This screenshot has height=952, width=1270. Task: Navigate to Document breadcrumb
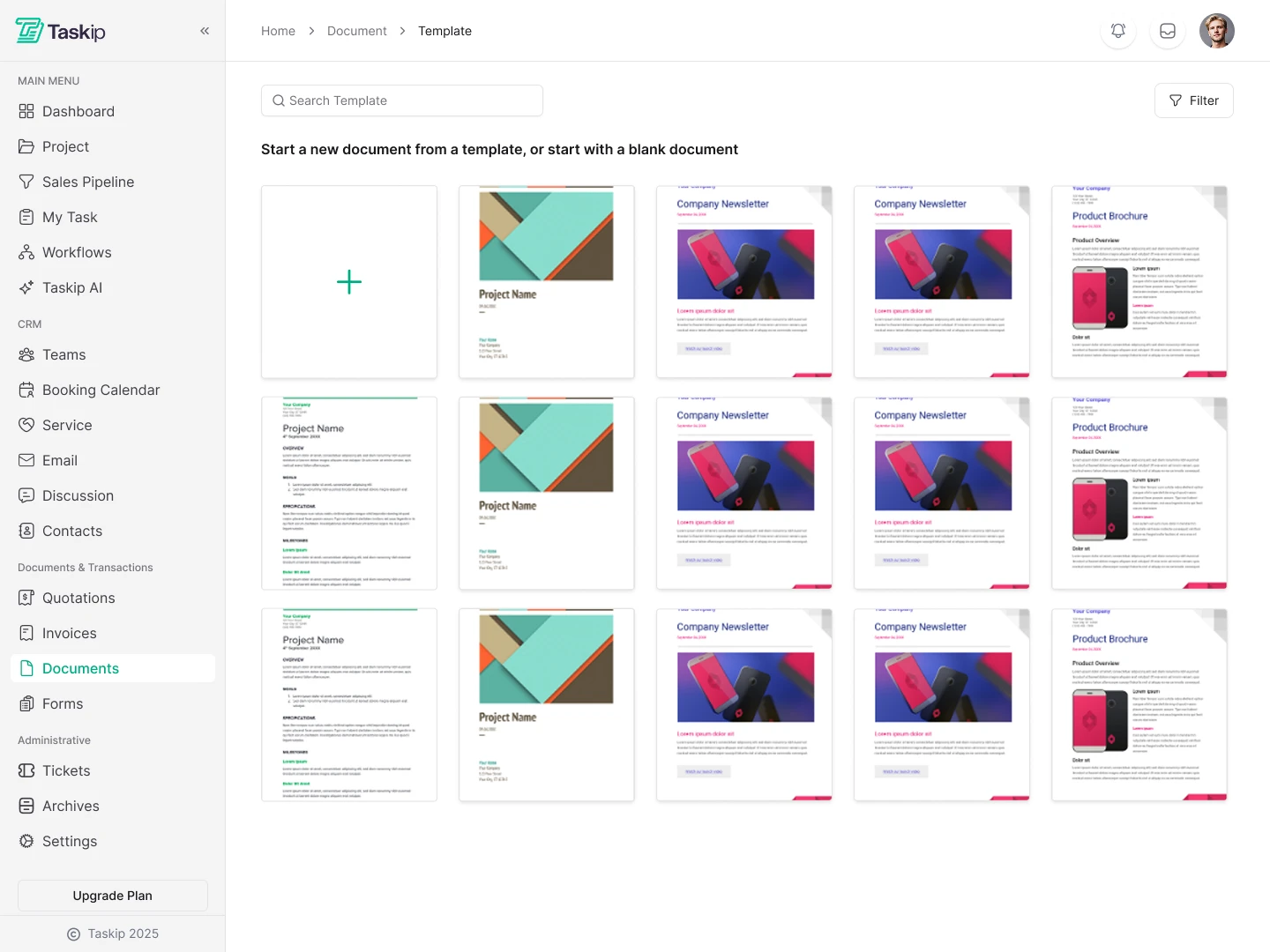[x=356, y=31]
